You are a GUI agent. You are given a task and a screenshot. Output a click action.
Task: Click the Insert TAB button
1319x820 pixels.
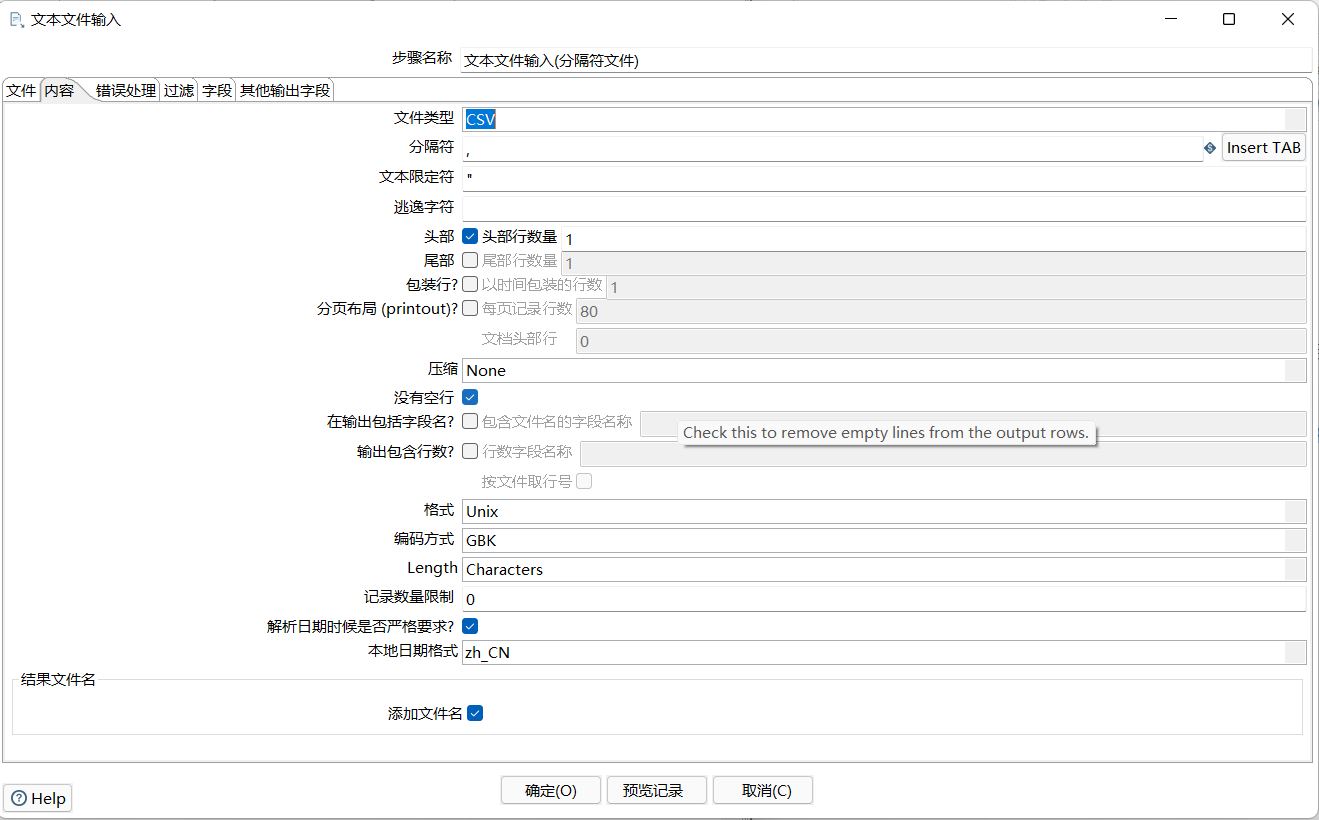point(1264,148)
